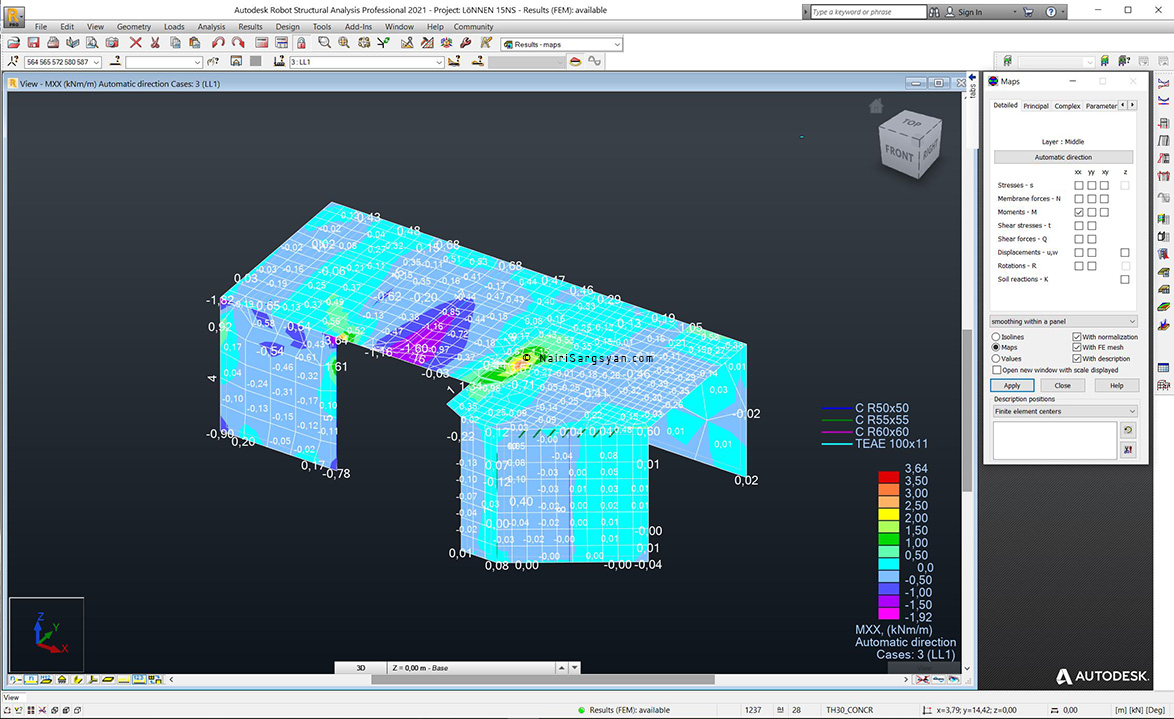Screen dimensions: 1174x719
Task: Switch to Complex tab in Maps
Action: tap(1067, 106)
